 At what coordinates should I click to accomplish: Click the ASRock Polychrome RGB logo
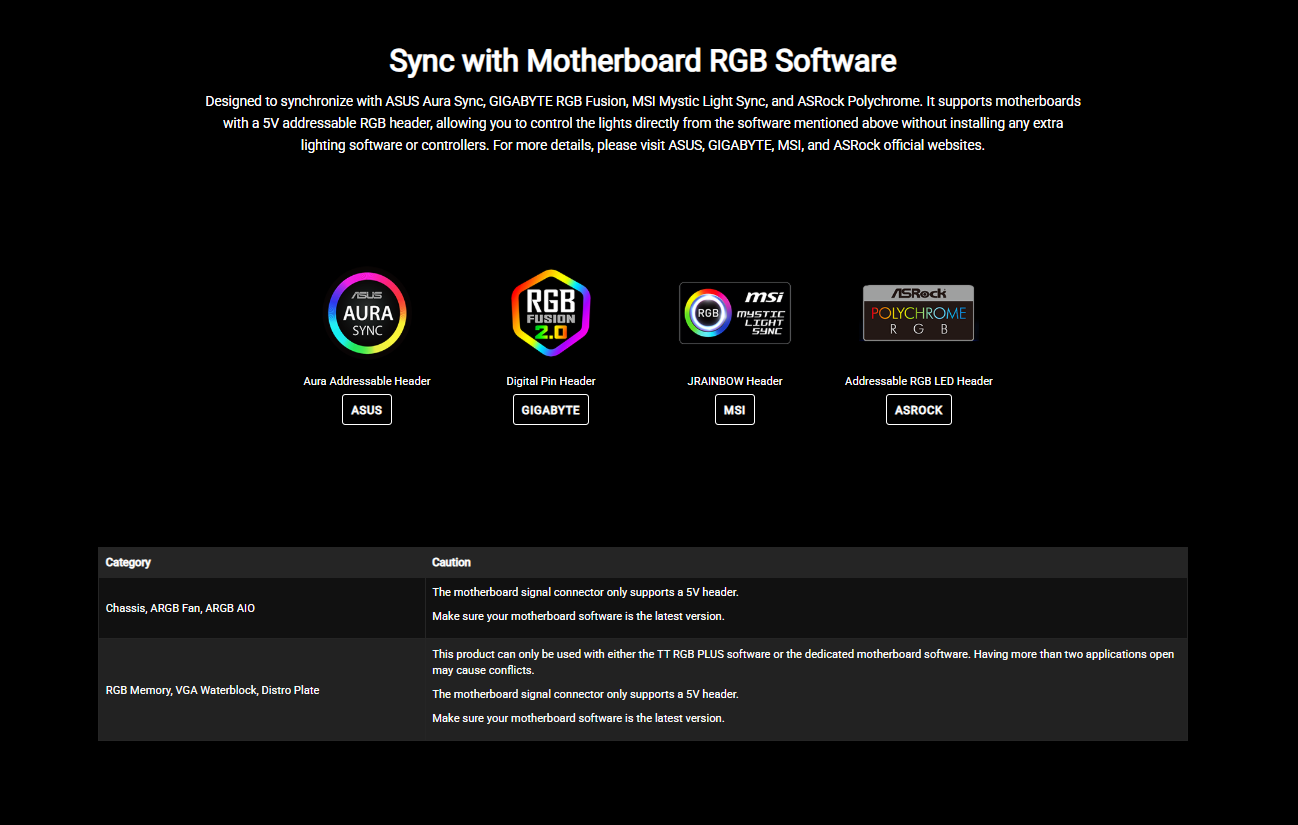918,313
